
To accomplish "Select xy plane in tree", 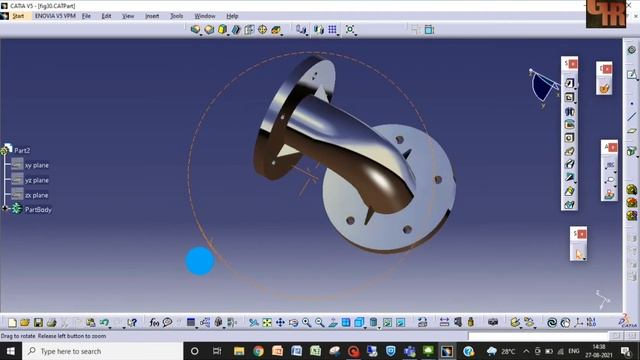I will click(x=36, y=165).
